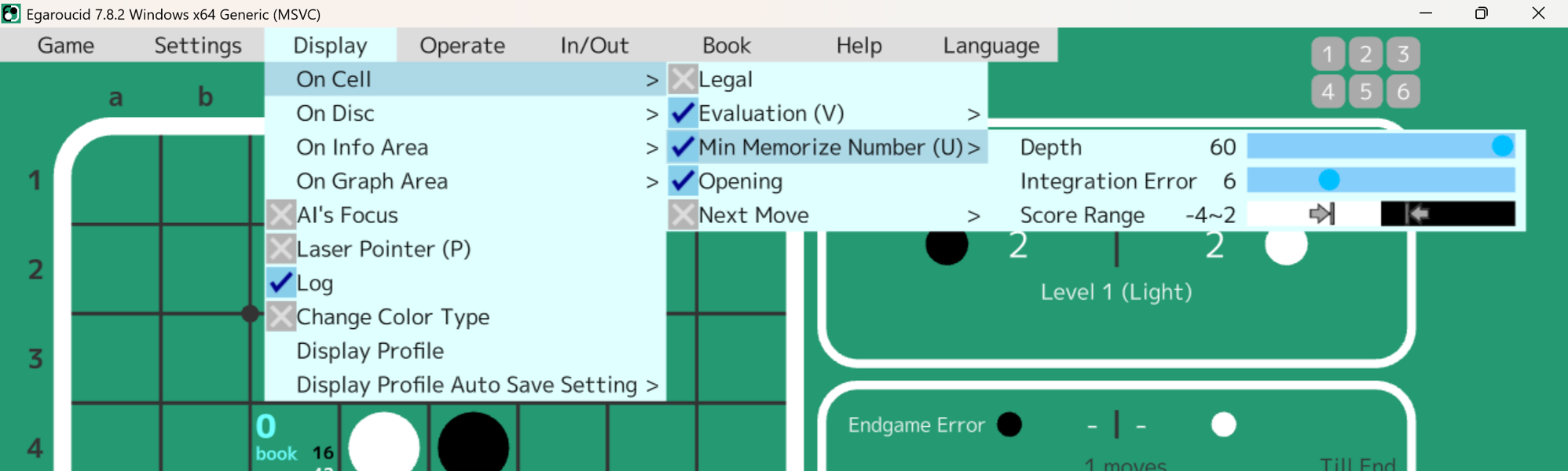Uncheck the Log option
1568x471 pixels.
point(280,283)
